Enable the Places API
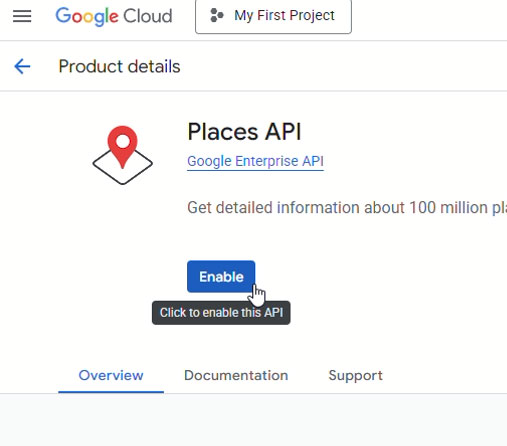The height and width of the screenshot is (446, 507). pos(221,277)
